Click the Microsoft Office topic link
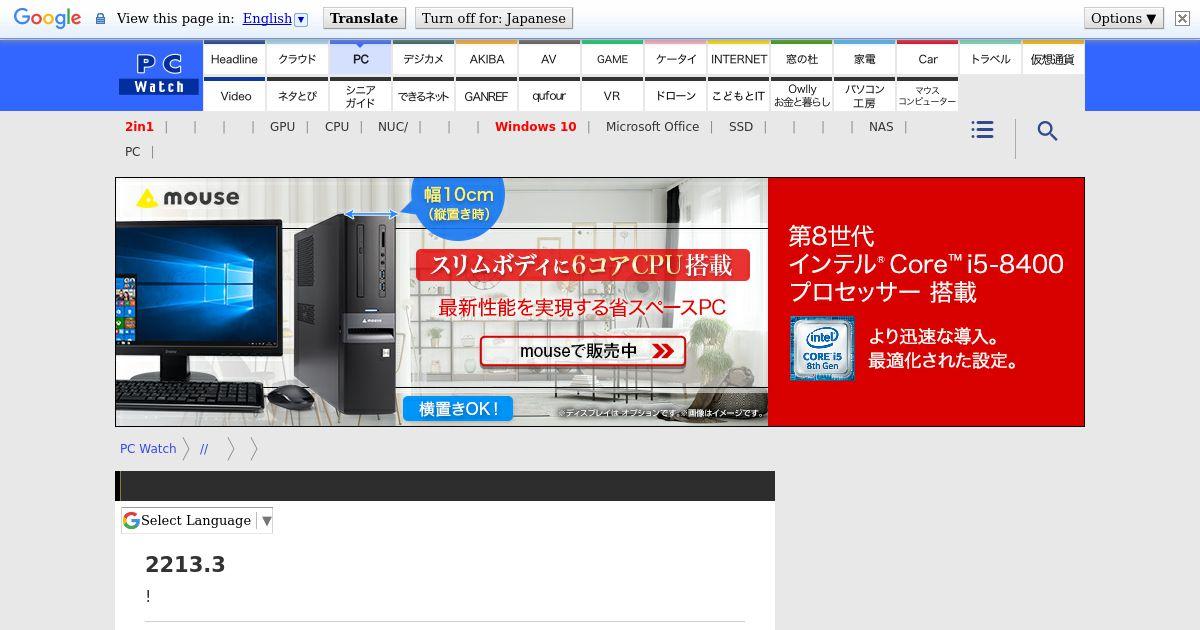This screenshot has height=630, width=1200. pos(652,126)
